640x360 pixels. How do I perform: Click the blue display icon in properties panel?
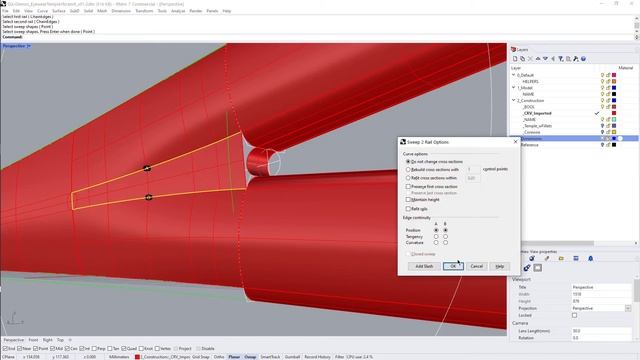pyautogui.click(x=576, y=258)
